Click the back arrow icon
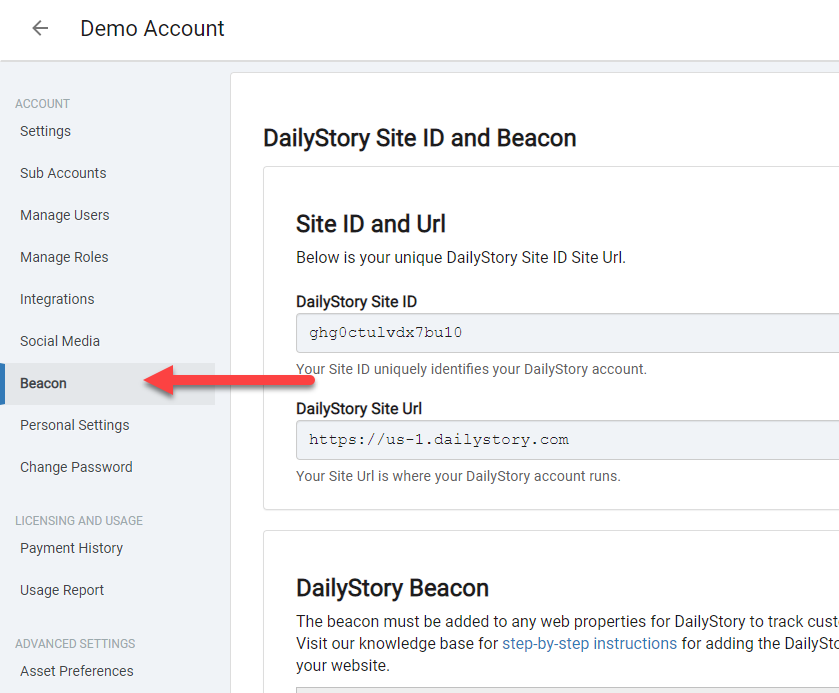The height and width of the screenshot is (693, 839). [40, 28]
